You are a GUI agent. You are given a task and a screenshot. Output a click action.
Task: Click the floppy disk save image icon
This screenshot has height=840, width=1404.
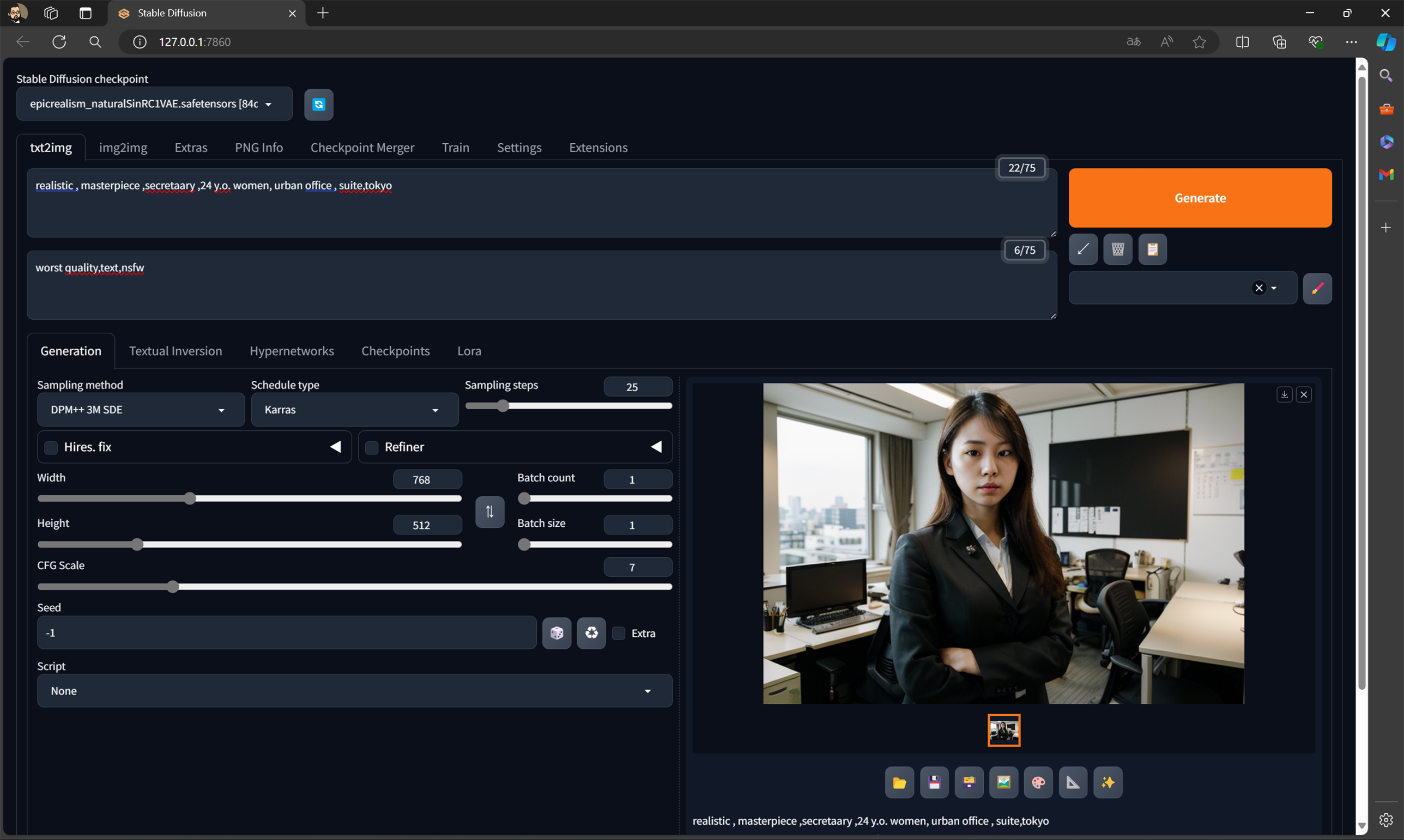tap(934, 782)
